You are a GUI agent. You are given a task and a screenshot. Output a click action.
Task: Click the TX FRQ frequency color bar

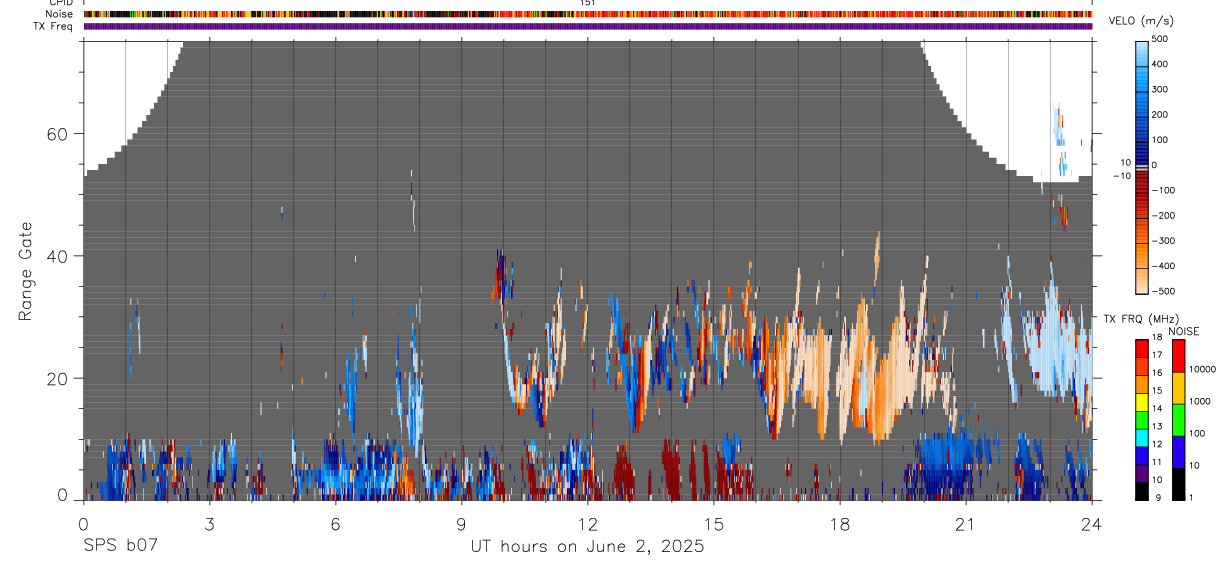pyautogui.click(x=1143, y=420)
